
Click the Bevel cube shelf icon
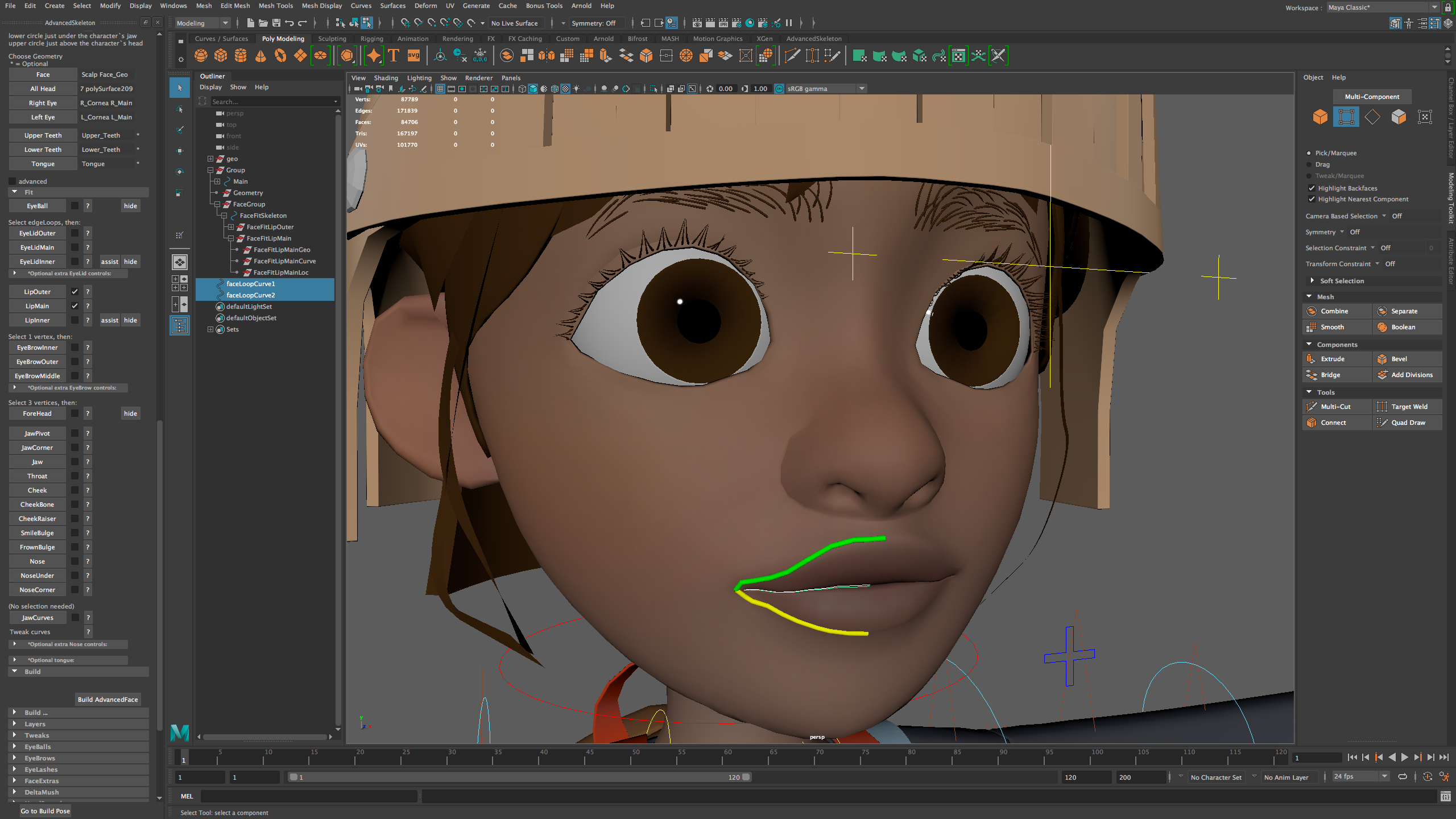(646, 56)
